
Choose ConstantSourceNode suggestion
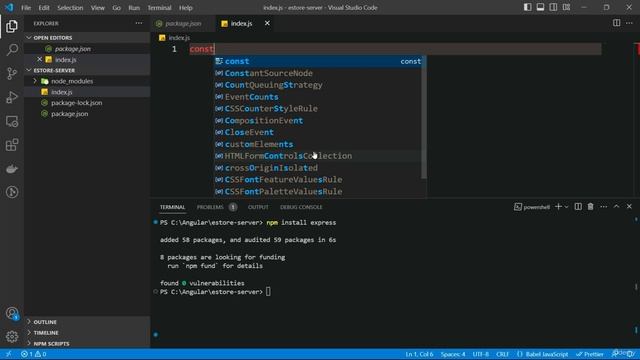[x=318, y=73]
